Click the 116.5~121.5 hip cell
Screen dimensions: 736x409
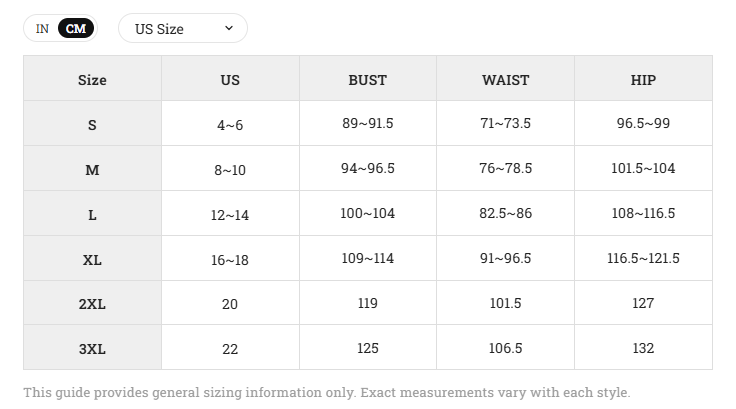click(x=643, y=259)
